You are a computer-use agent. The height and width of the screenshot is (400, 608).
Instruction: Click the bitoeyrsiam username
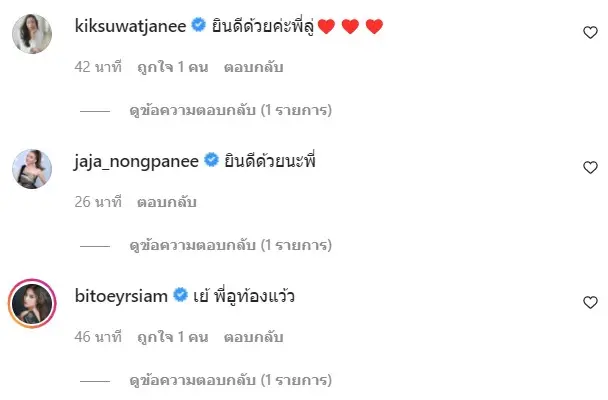click(122, 295)
